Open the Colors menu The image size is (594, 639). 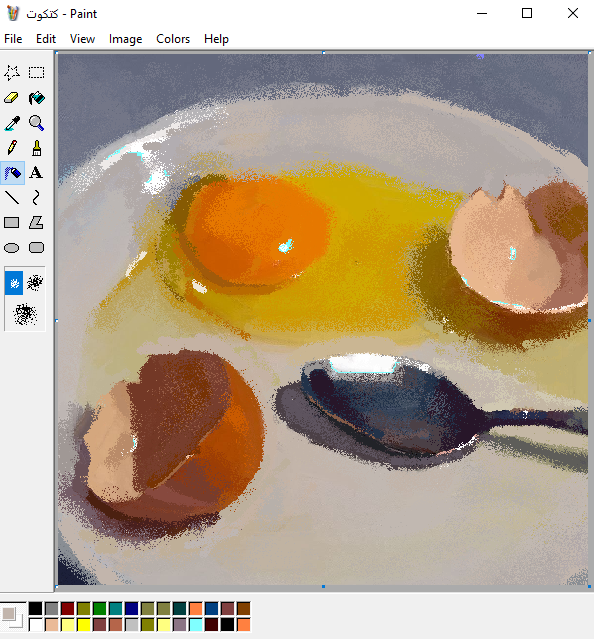pos(173,39)
